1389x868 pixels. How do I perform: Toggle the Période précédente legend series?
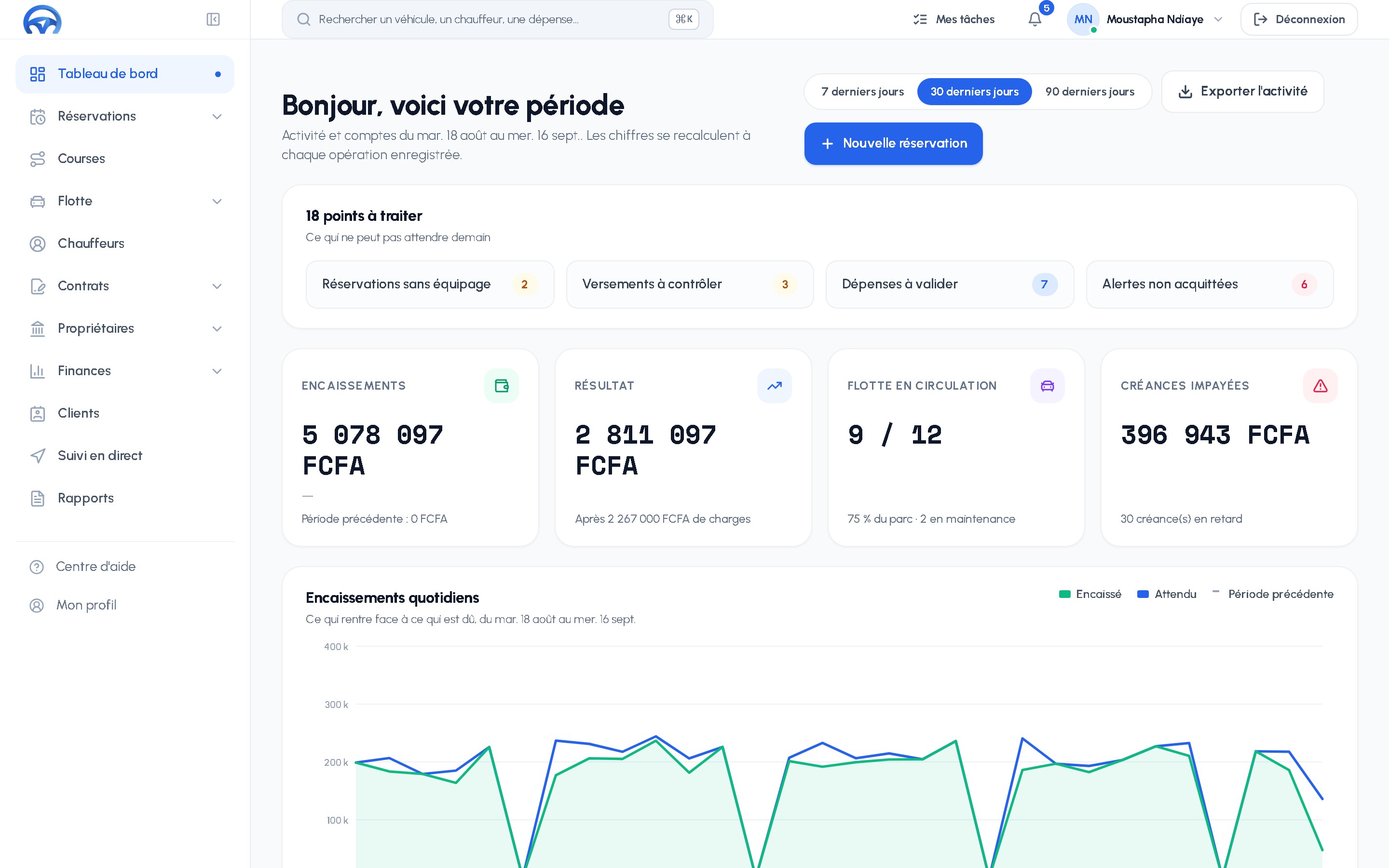click(1272, 594)
